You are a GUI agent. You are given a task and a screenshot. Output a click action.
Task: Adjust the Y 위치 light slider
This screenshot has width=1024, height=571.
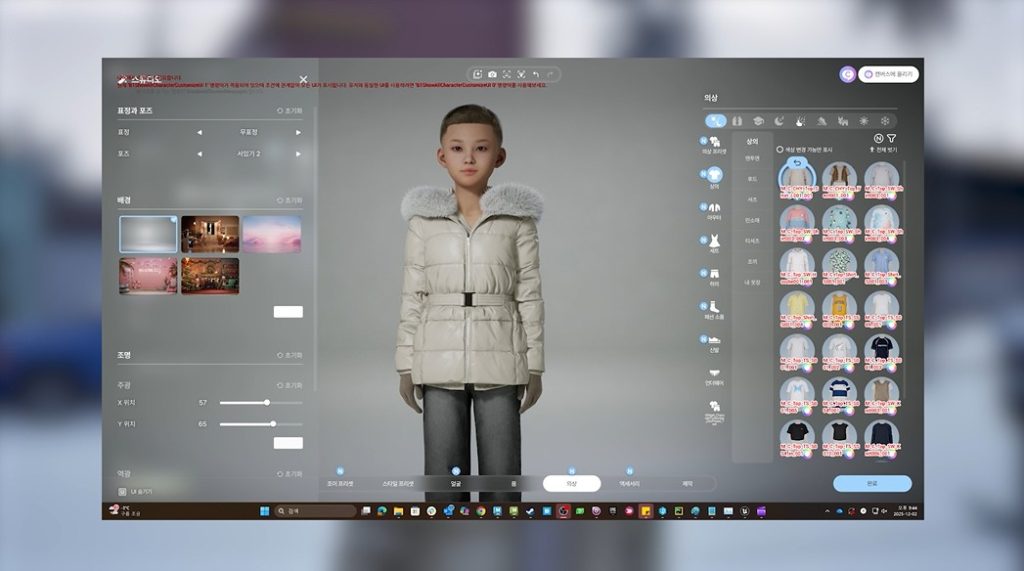[261, 424]
